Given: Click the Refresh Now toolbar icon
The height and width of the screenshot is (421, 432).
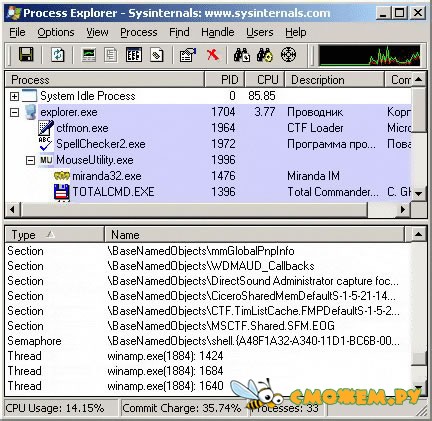Looking at the screenshot, I should (57, 54).
